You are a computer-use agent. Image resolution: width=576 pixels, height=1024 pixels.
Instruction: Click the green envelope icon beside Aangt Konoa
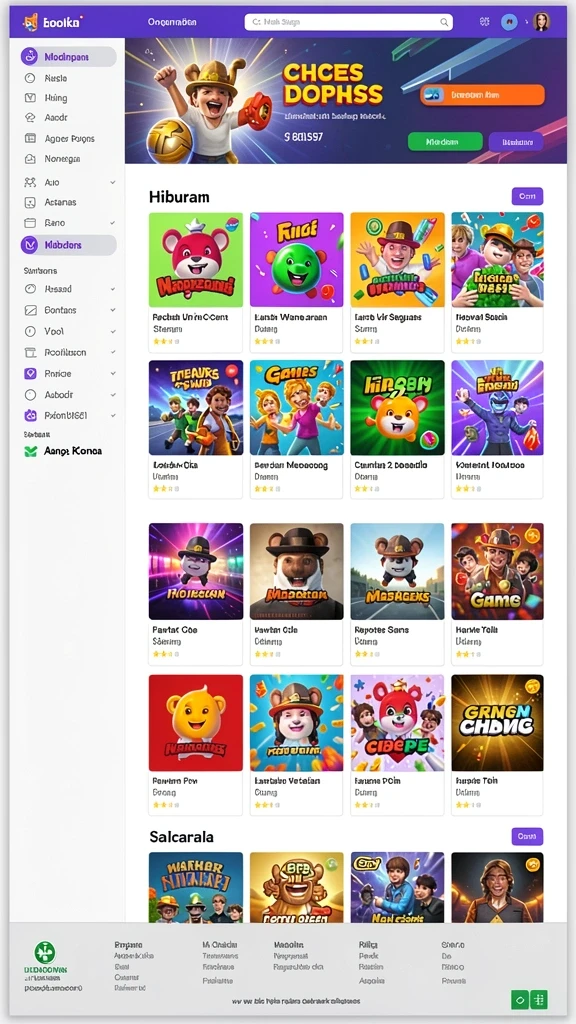(30, 451)
